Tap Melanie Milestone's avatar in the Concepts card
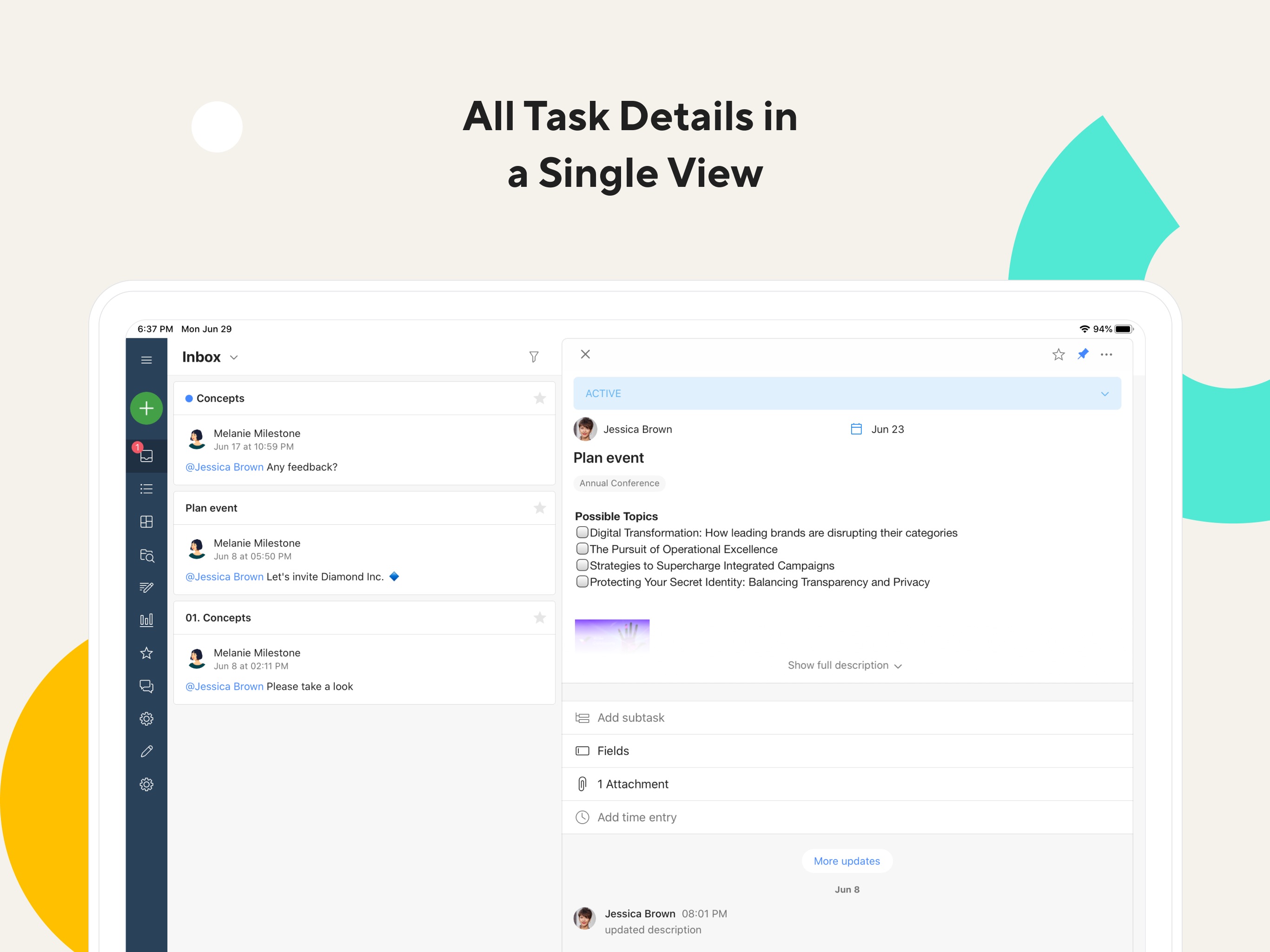 [197, 439]
